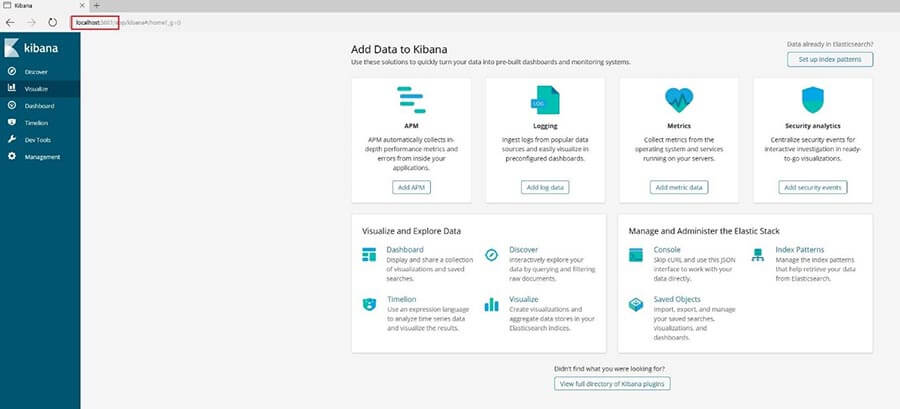
Task: Open the Discover link in Explore panel
Action: (523, 250)
